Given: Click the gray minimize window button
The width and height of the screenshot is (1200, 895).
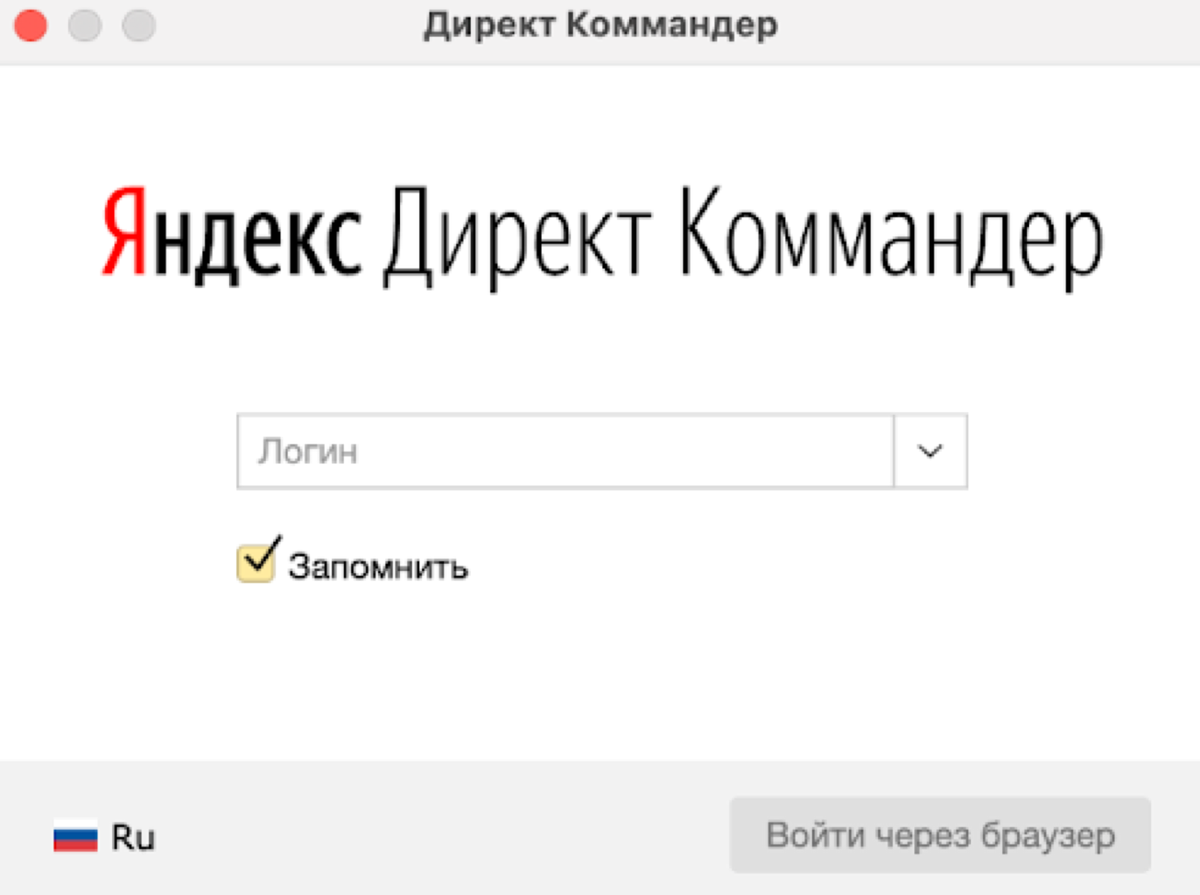Looking at the screenshot, I should [x=85, y=26].
